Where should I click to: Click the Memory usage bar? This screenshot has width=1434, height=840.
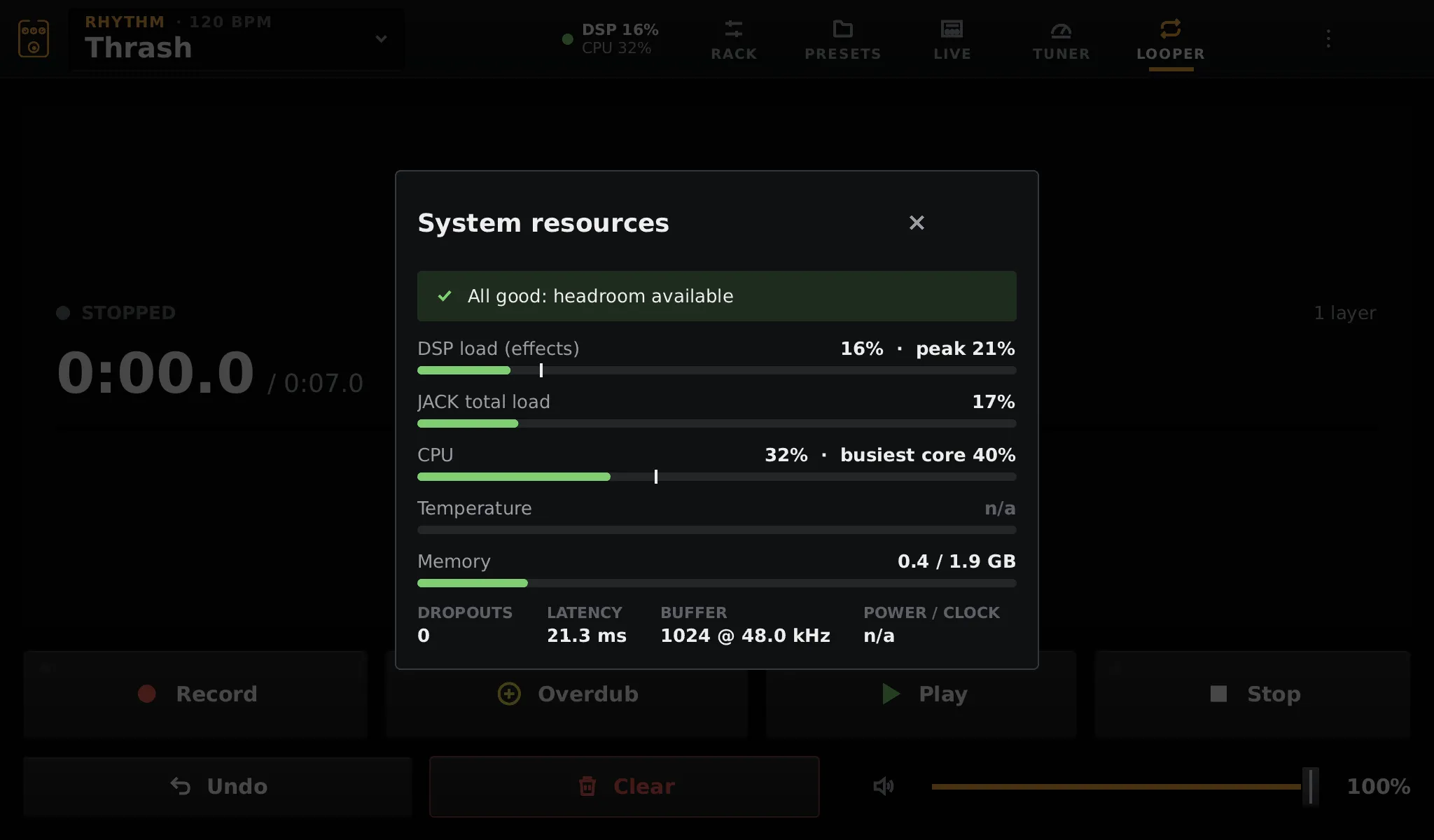pos(716,583)
